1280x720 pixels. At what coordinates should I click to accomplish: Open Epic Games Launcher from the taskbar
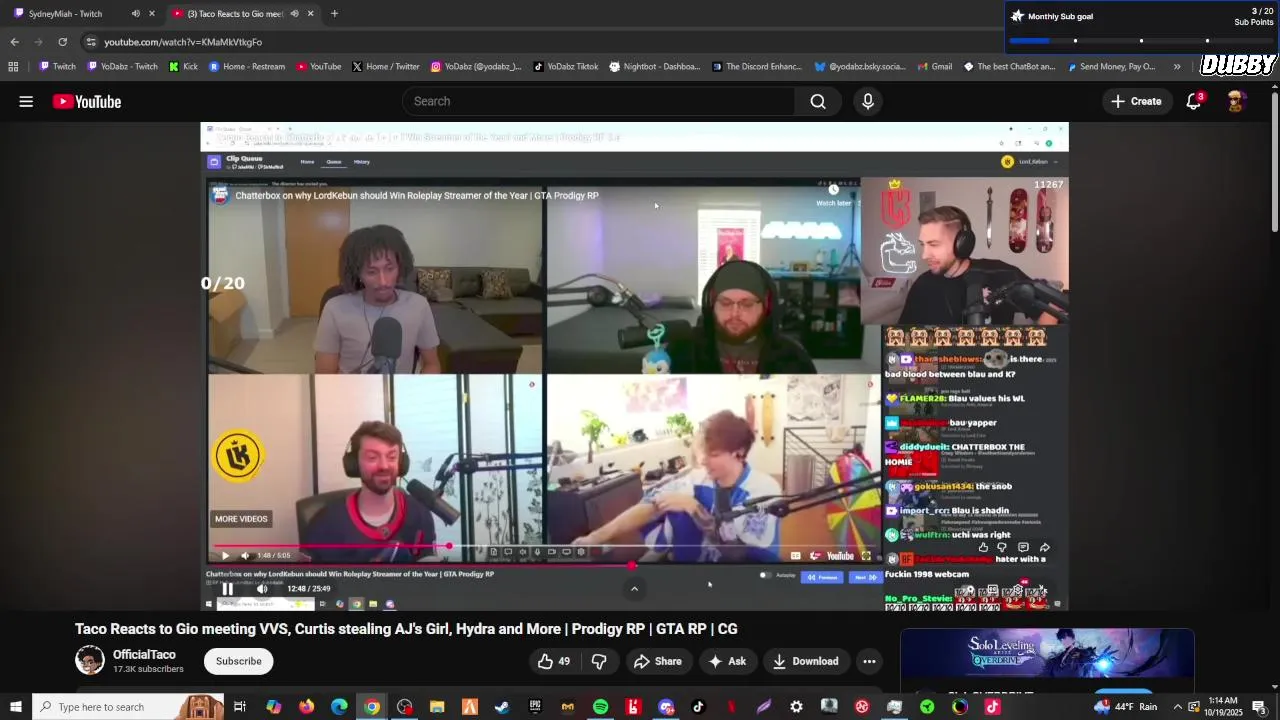point(535,707)
